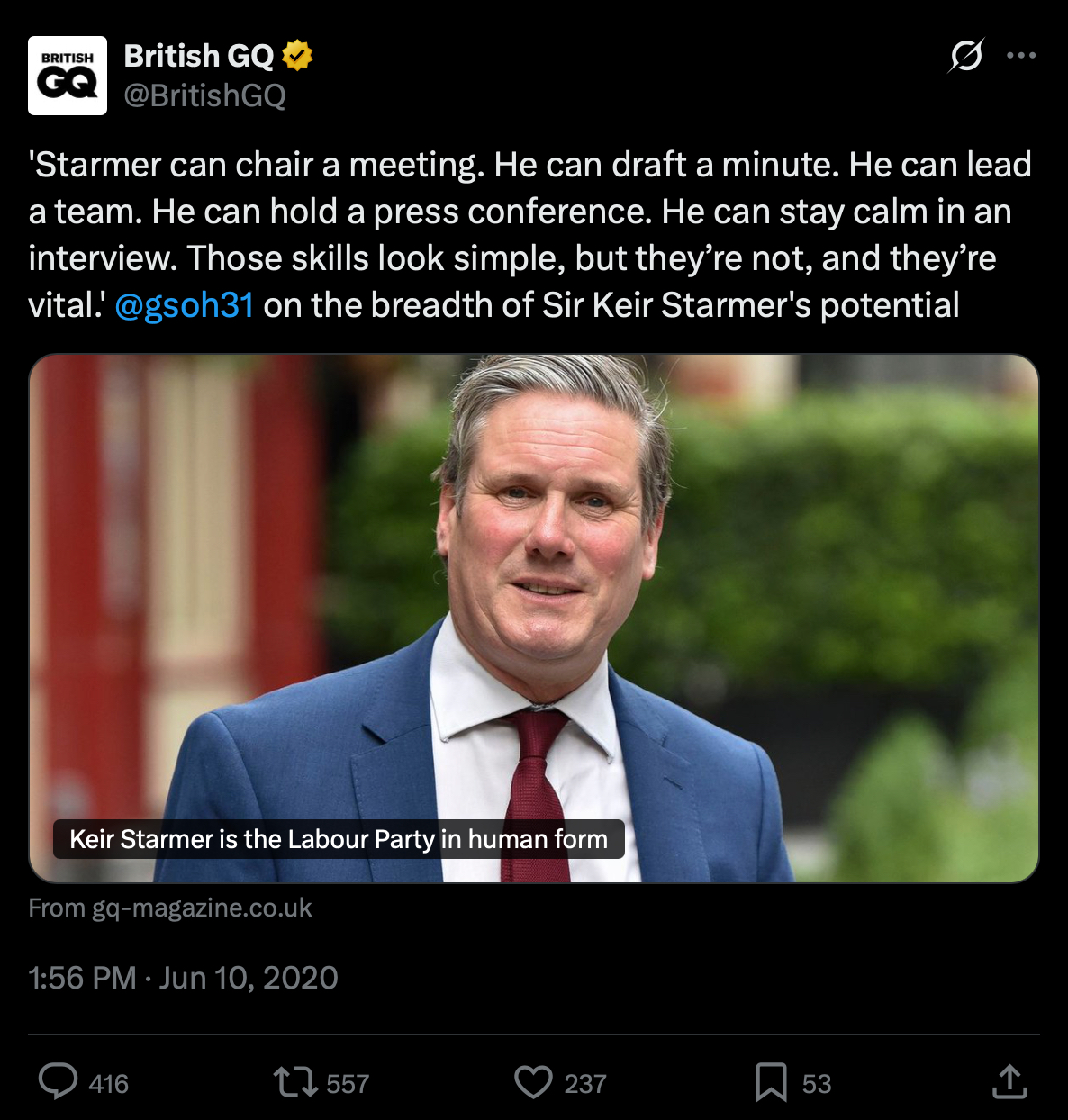Click the 'Labour Party in human form' caption
This screenshot has height=1120, width=1068.
pos(339,839)
